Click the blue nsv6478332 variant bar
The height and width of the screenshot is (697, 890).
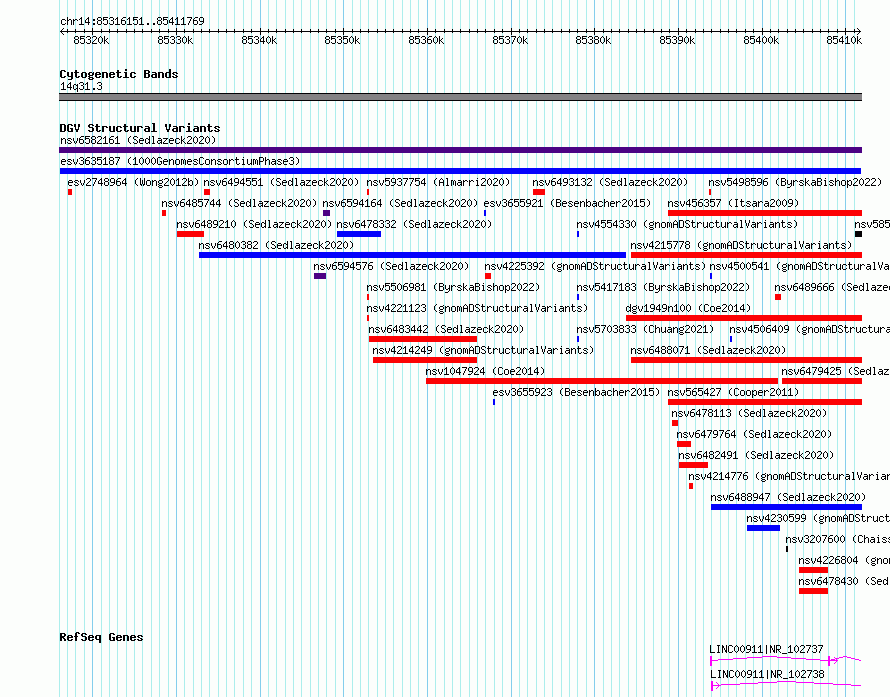pos(359,234)
